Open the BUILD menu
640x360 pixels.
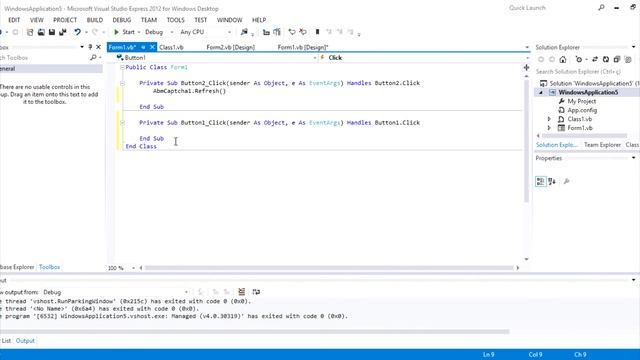(x=95, y=20)
